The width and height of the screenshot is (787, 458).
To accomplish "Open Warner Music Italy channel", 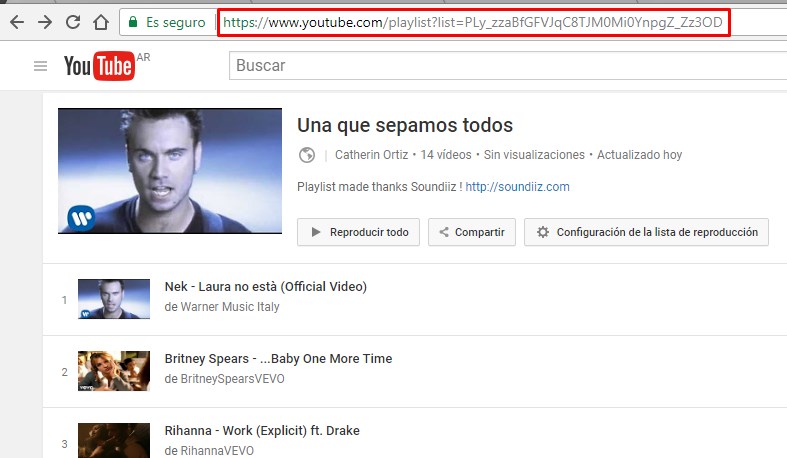I will (x=230, y=307).
